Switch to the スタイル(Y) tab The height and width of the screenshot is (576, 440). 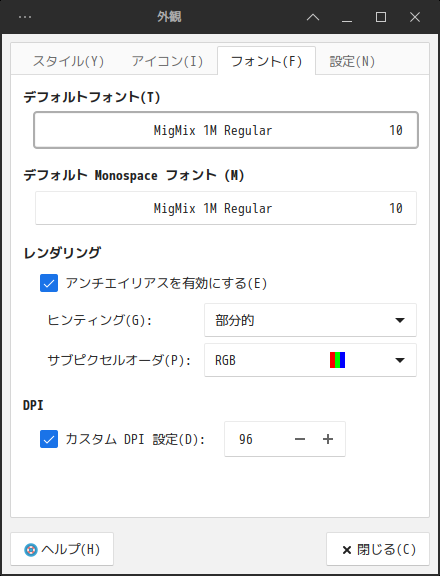click(69, 61)
